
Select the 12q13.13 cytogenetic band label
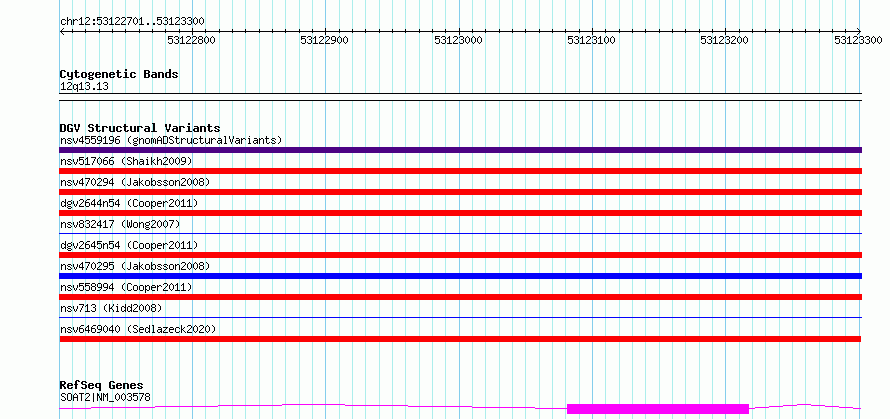[84, 87]
